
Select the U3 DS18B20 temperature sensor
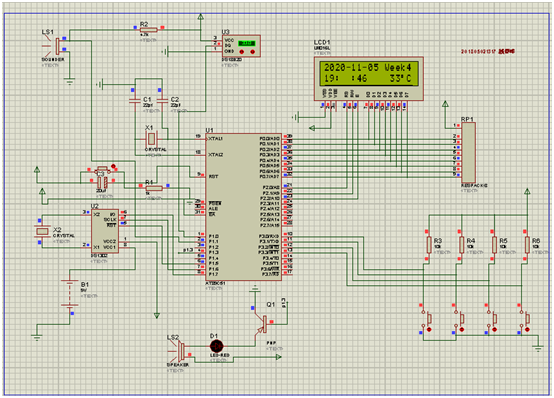241,46
